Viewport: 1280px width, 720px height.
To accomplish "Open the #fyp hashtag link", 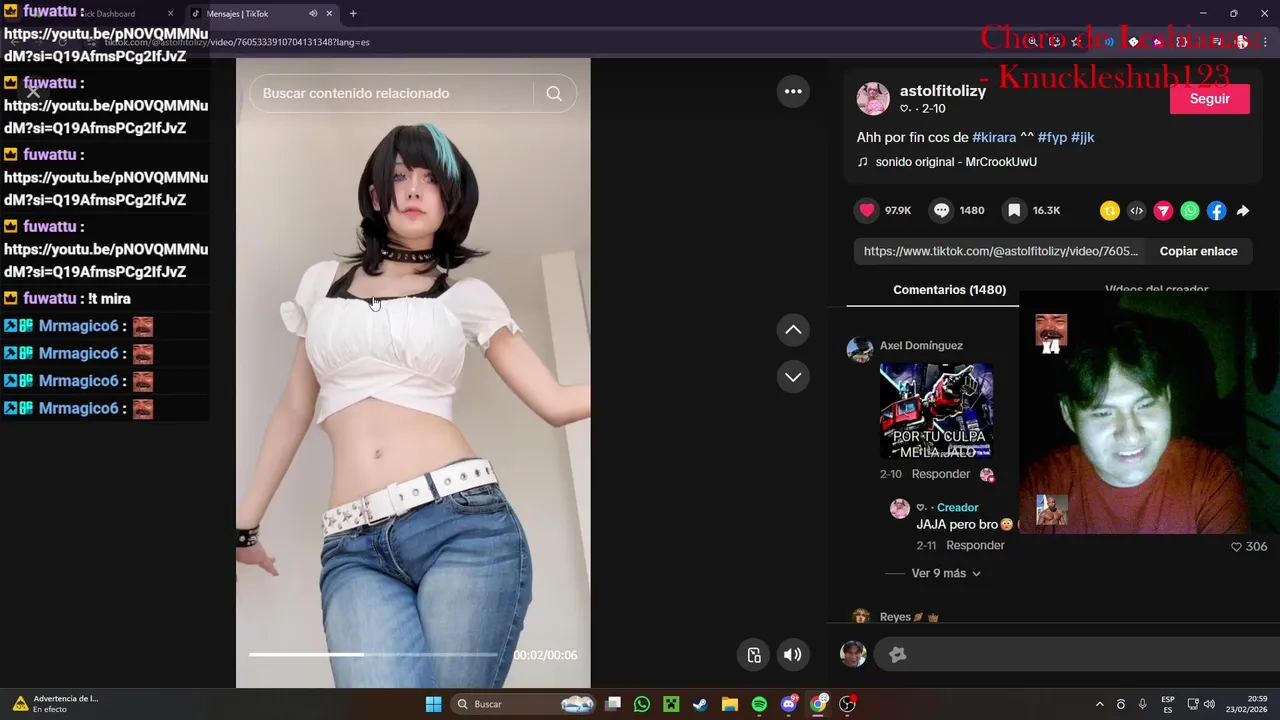I will tap(1052, 137).
